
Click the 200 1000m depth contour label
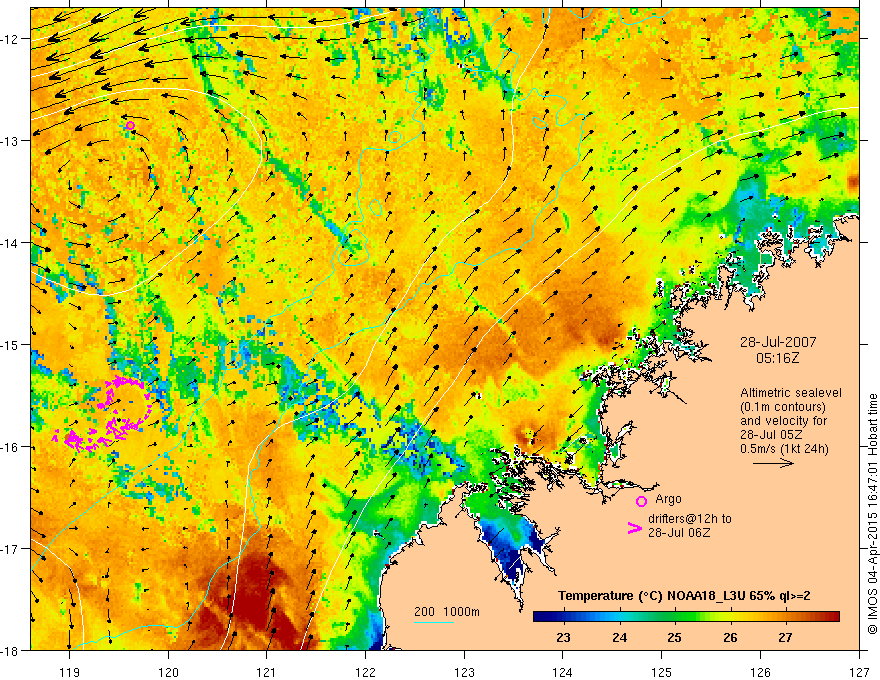click(447, 612)
